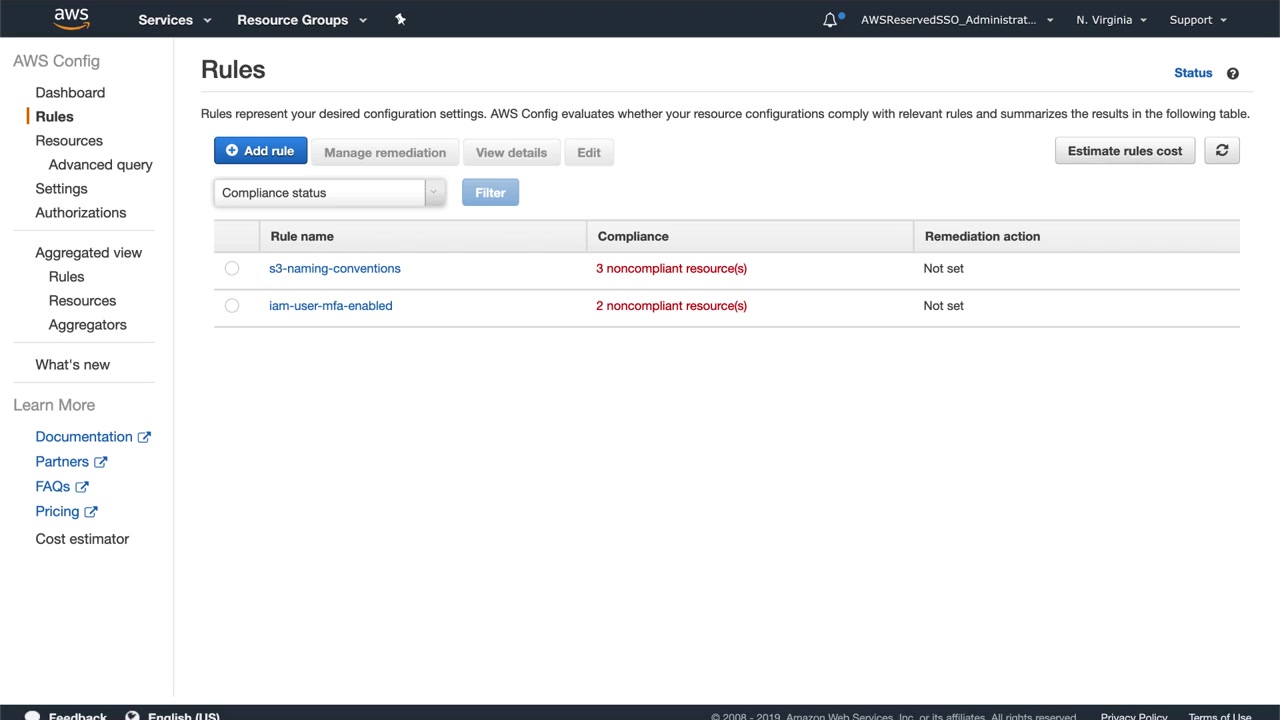Expand the N. Virginia region selector

coord(1111,20)
